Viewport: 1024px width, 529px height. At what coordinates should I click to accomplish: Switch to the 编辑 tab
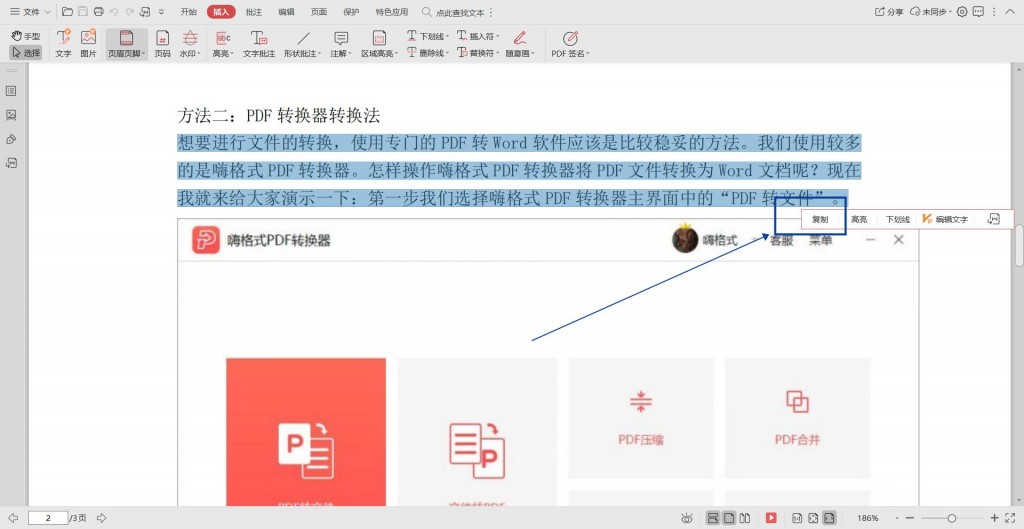coord(286,12)
